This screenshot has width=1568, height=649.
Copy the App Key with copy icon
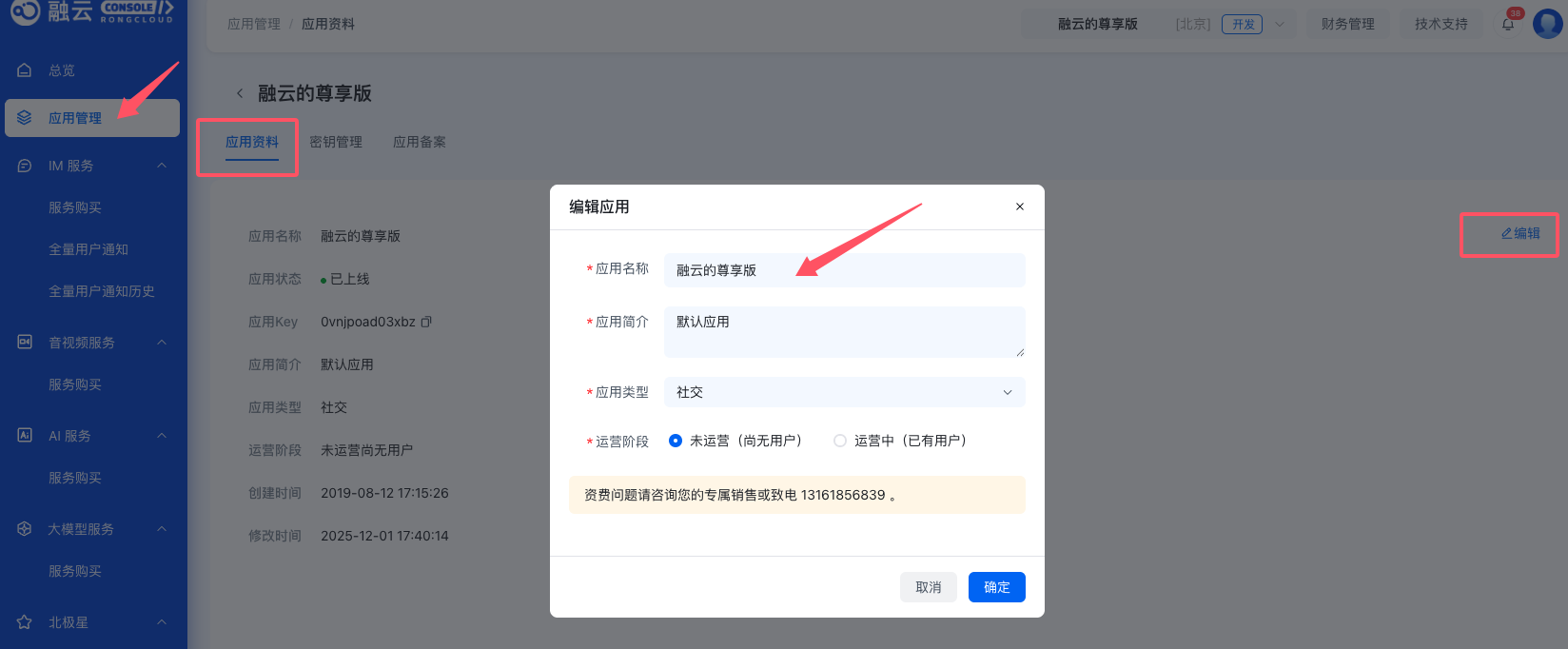(426, 322)
